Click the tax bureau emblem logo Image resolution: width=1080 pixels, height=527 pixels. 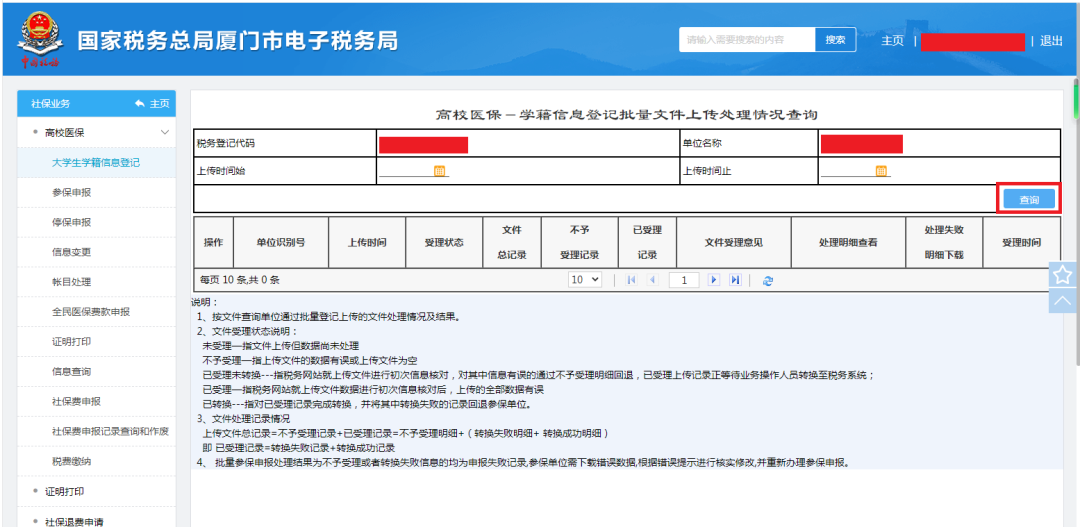click(x=40, y=39)
